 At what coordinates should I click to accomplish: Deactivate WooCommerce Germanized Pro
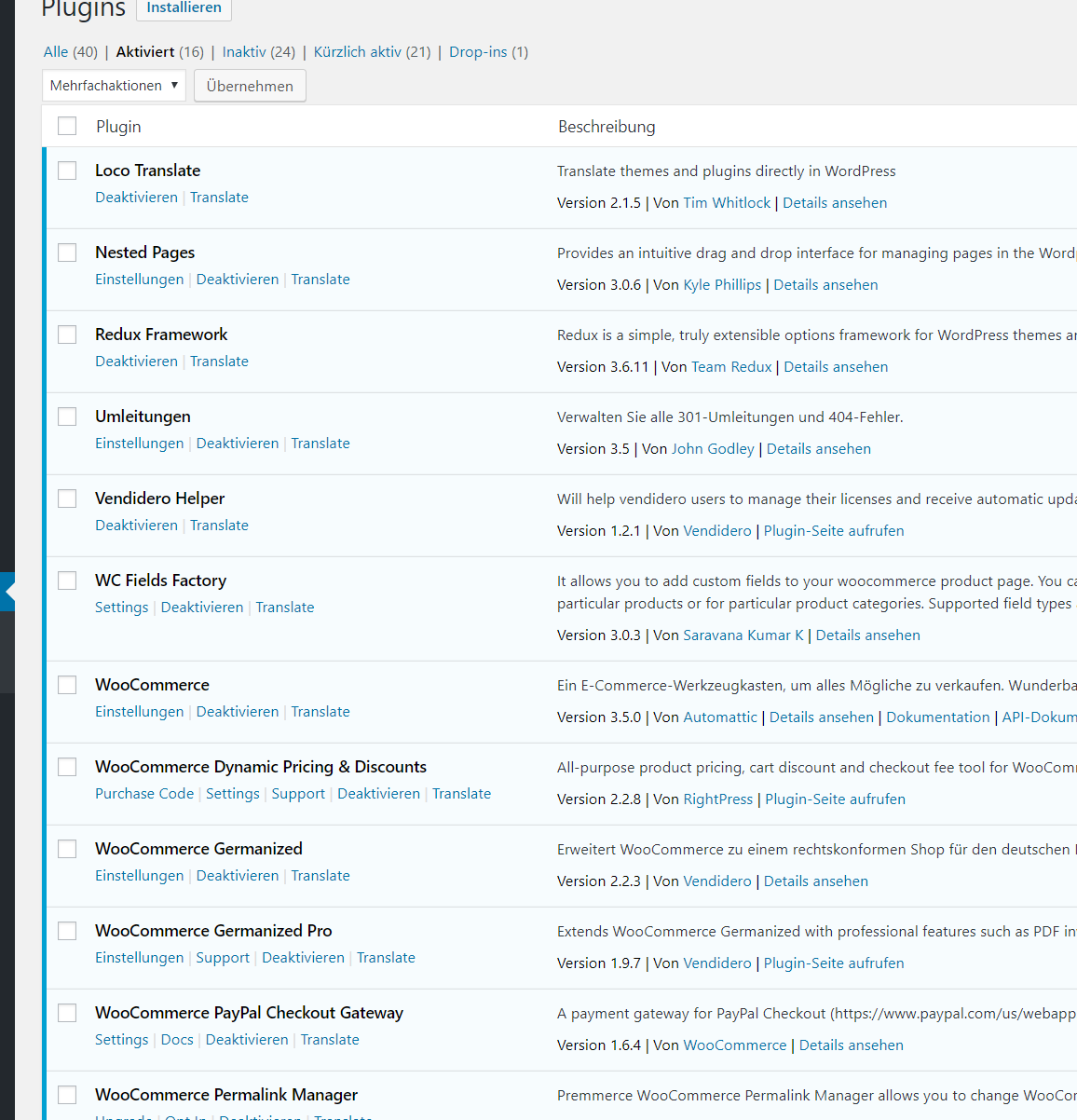click(303, 958)
